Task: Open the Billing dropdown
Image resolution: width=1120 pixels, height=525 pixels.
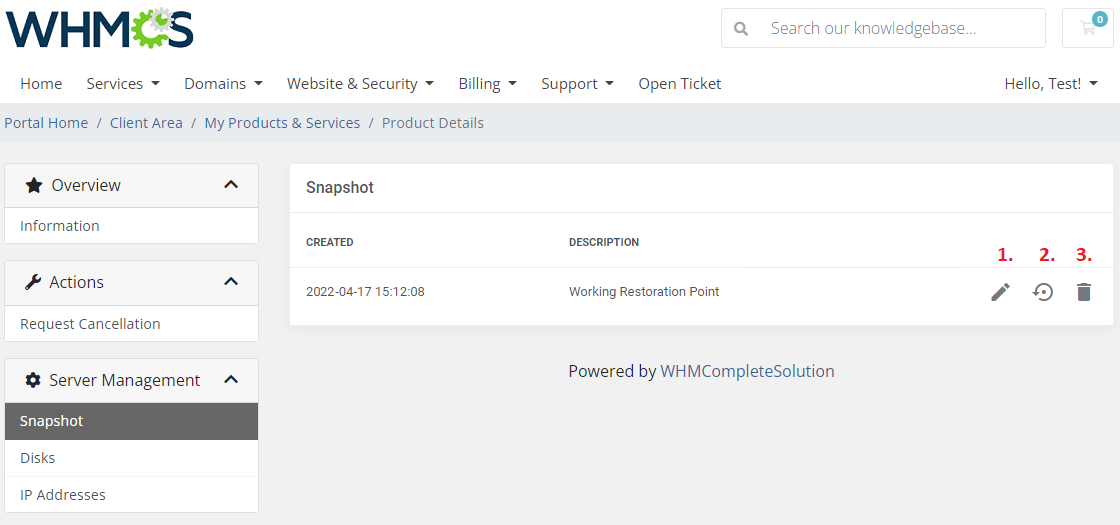Action: click(x=487, y=84)
